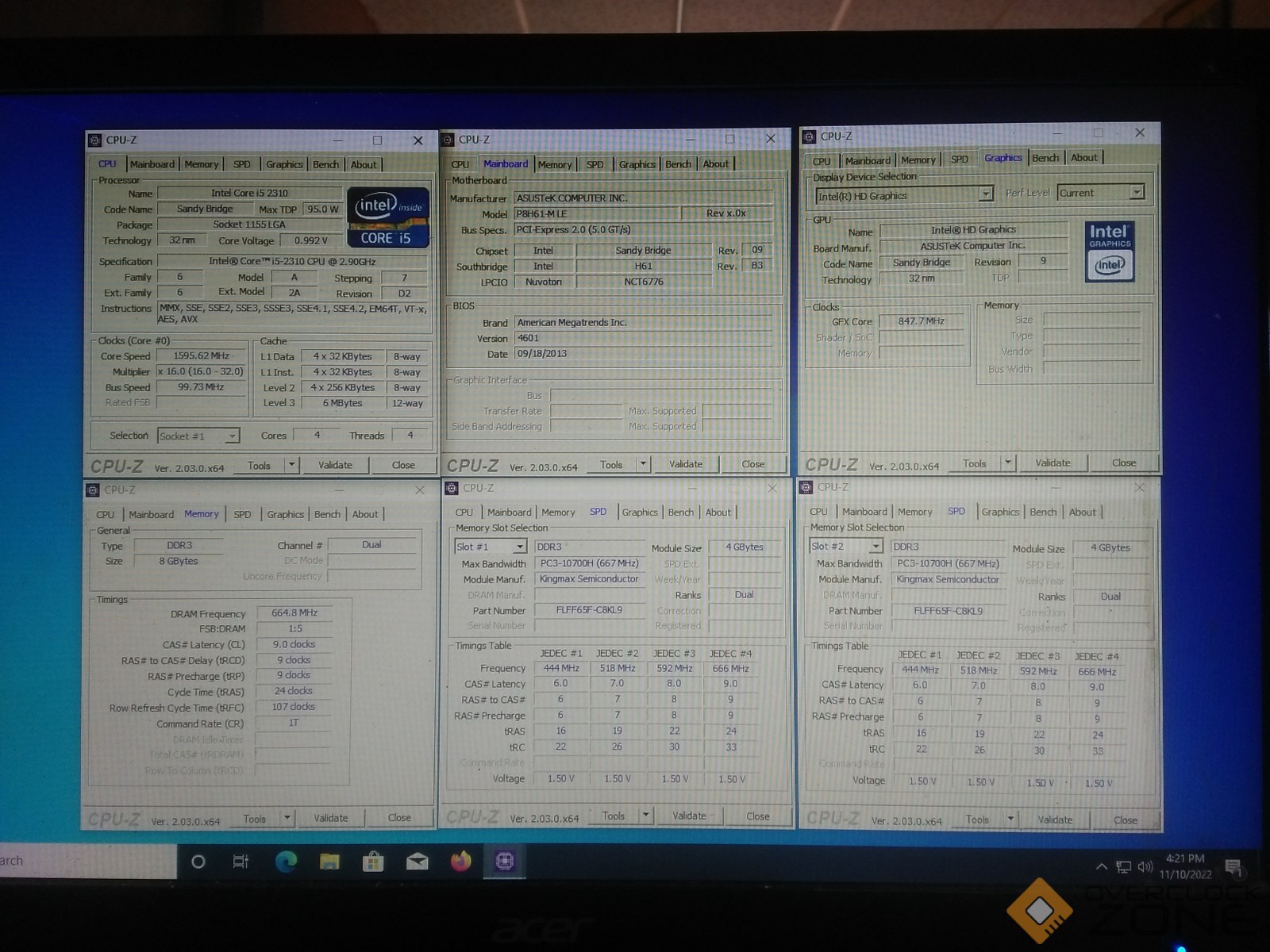1270x952 pixels.
Task: Click Close button in the Slot #1 SPD window
Action: click(758, 816)
